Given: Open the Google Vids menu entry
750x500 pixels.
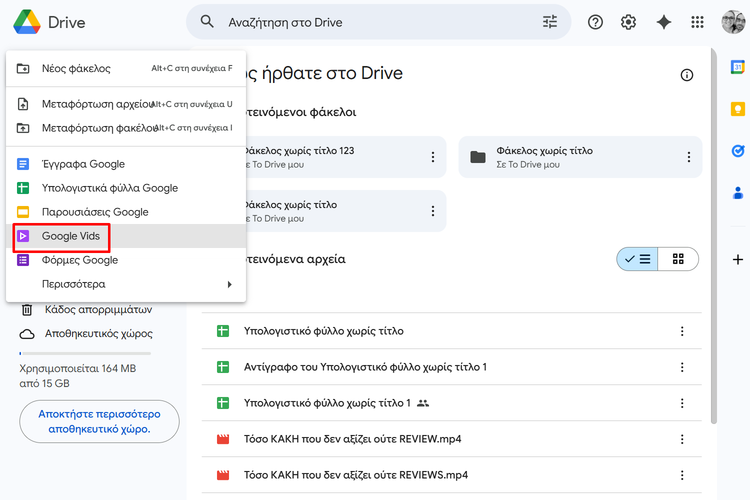Looking at the screenshot, I should [x=70, y=236].
